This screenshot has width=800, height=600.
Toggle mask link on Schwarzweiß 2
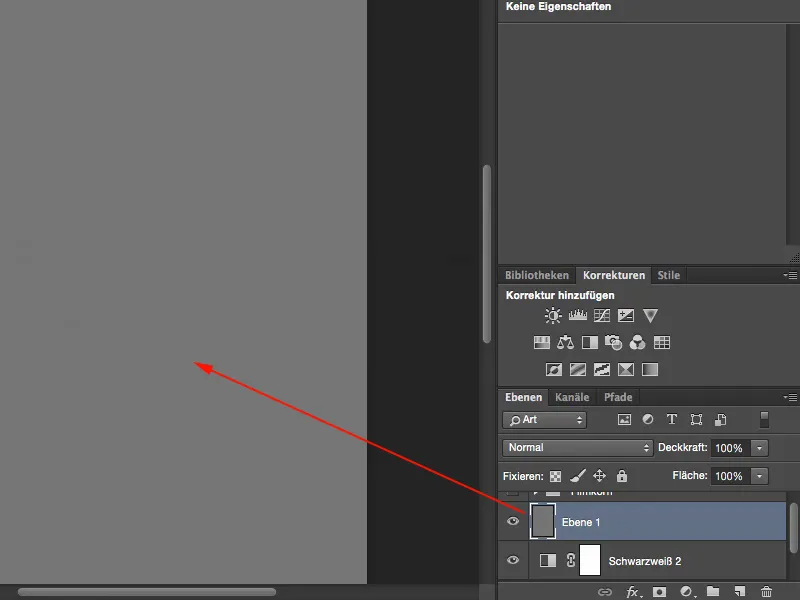point(570,560)
